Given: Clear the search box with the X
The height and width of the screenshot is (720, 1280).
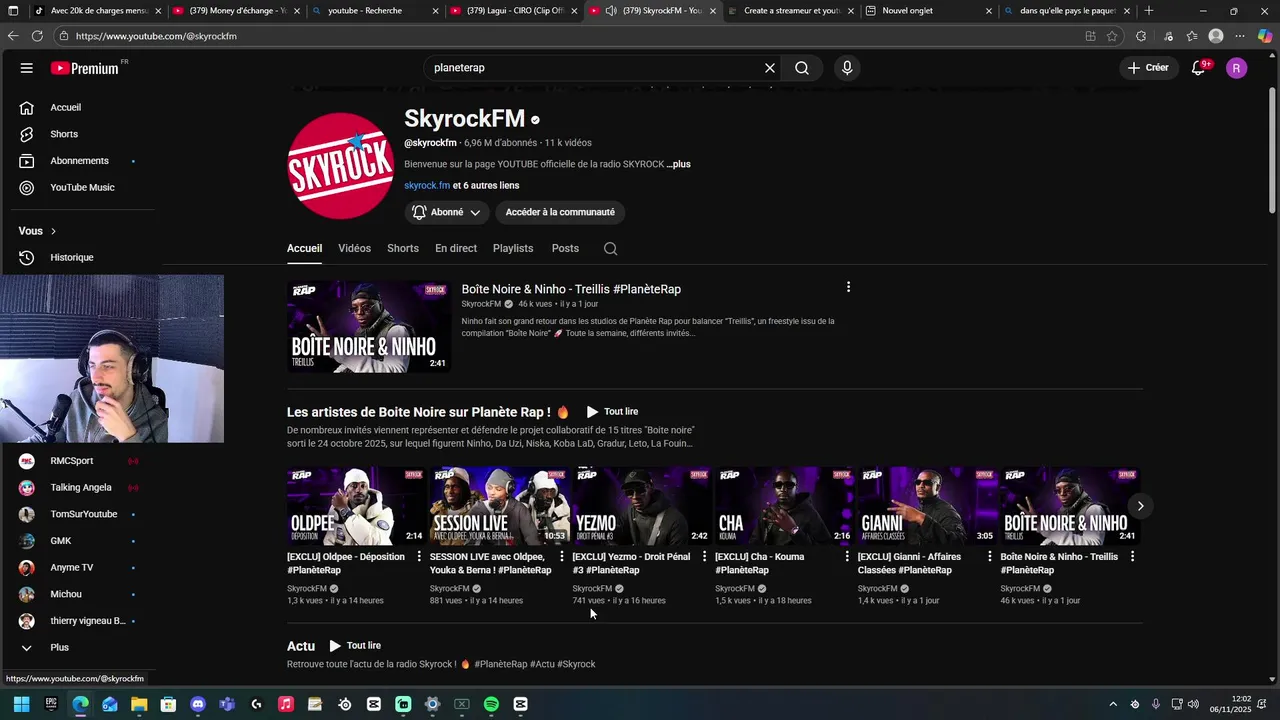Looking at the screenshot, I should coord(770,68).
